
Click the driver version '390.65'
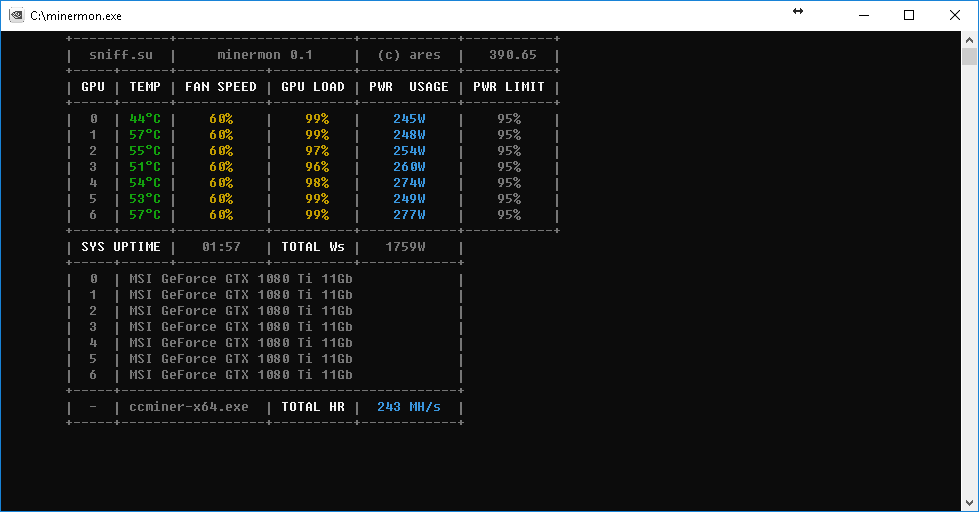tap(513, 55)
